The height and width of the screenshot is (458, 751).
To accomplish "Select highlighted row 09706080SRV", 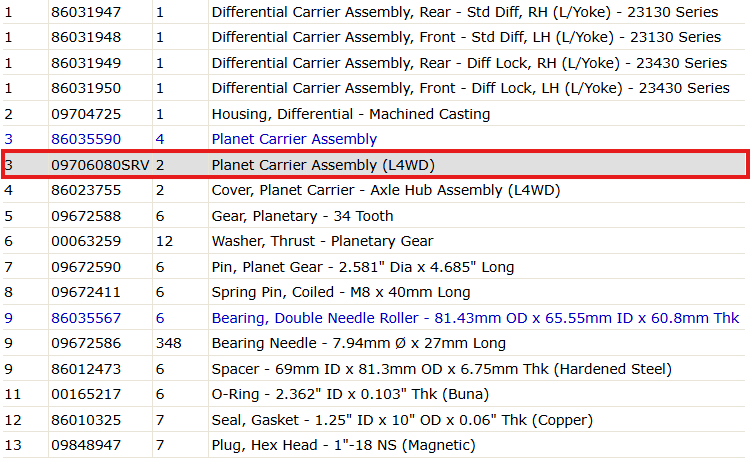I will click(x=375, y=165).
